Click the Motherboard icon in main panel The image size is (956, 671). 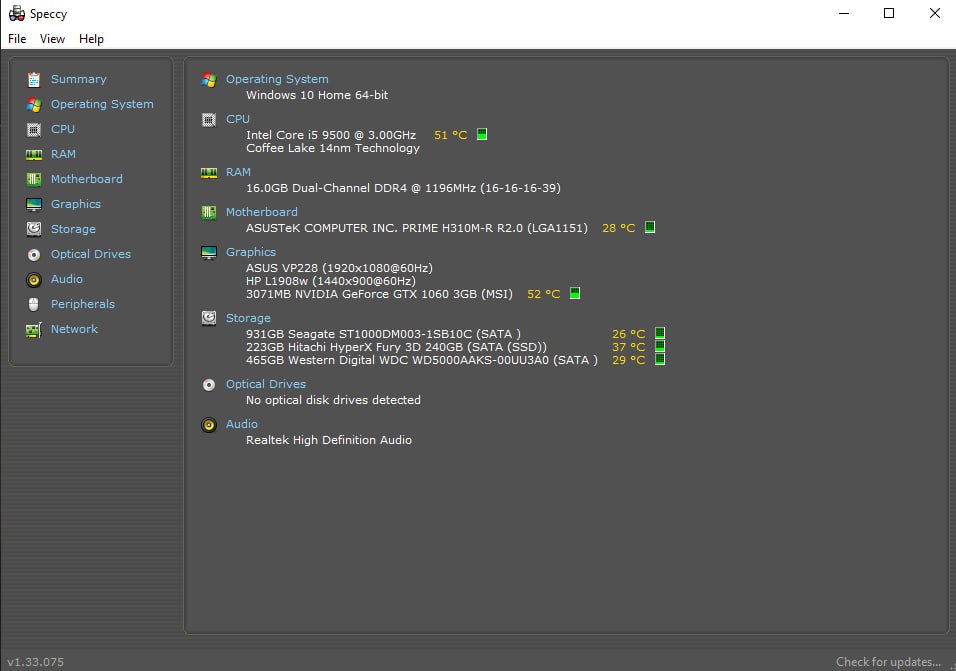click(x=209, y=212)
